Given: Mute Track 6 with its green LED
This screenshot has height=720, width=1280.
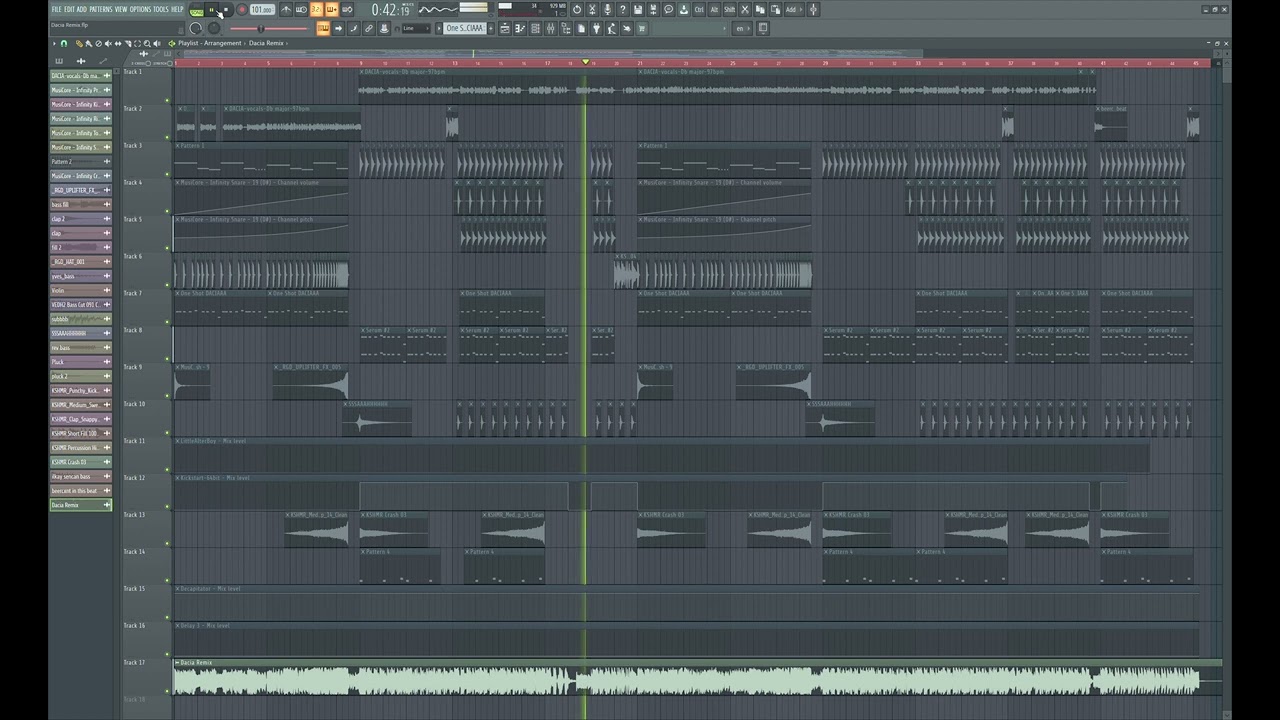Looking at the screenshot, I should 167,284.
